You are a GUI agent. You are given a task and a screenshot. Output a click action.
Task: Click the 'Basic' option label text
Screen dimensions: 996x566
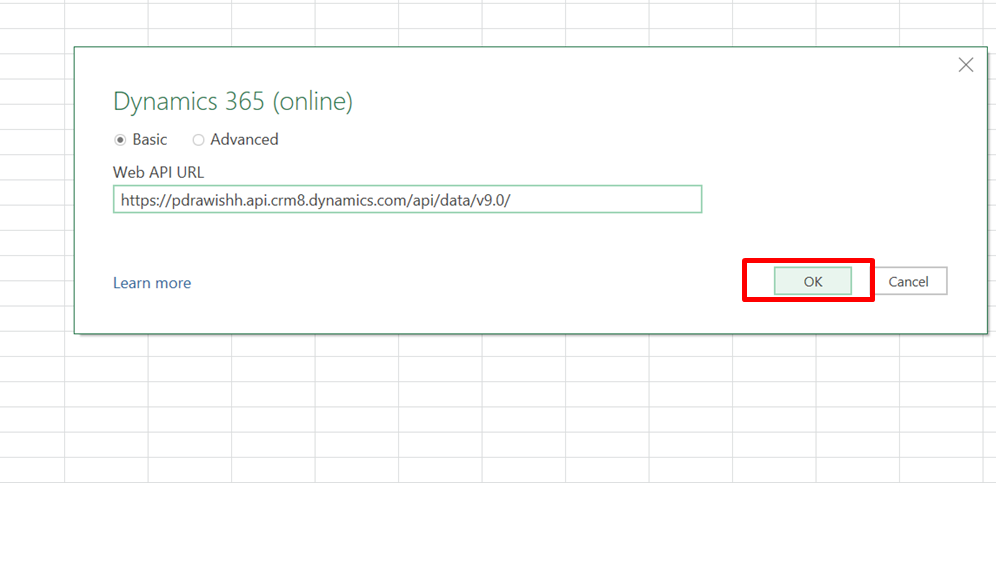coord(150,140)
